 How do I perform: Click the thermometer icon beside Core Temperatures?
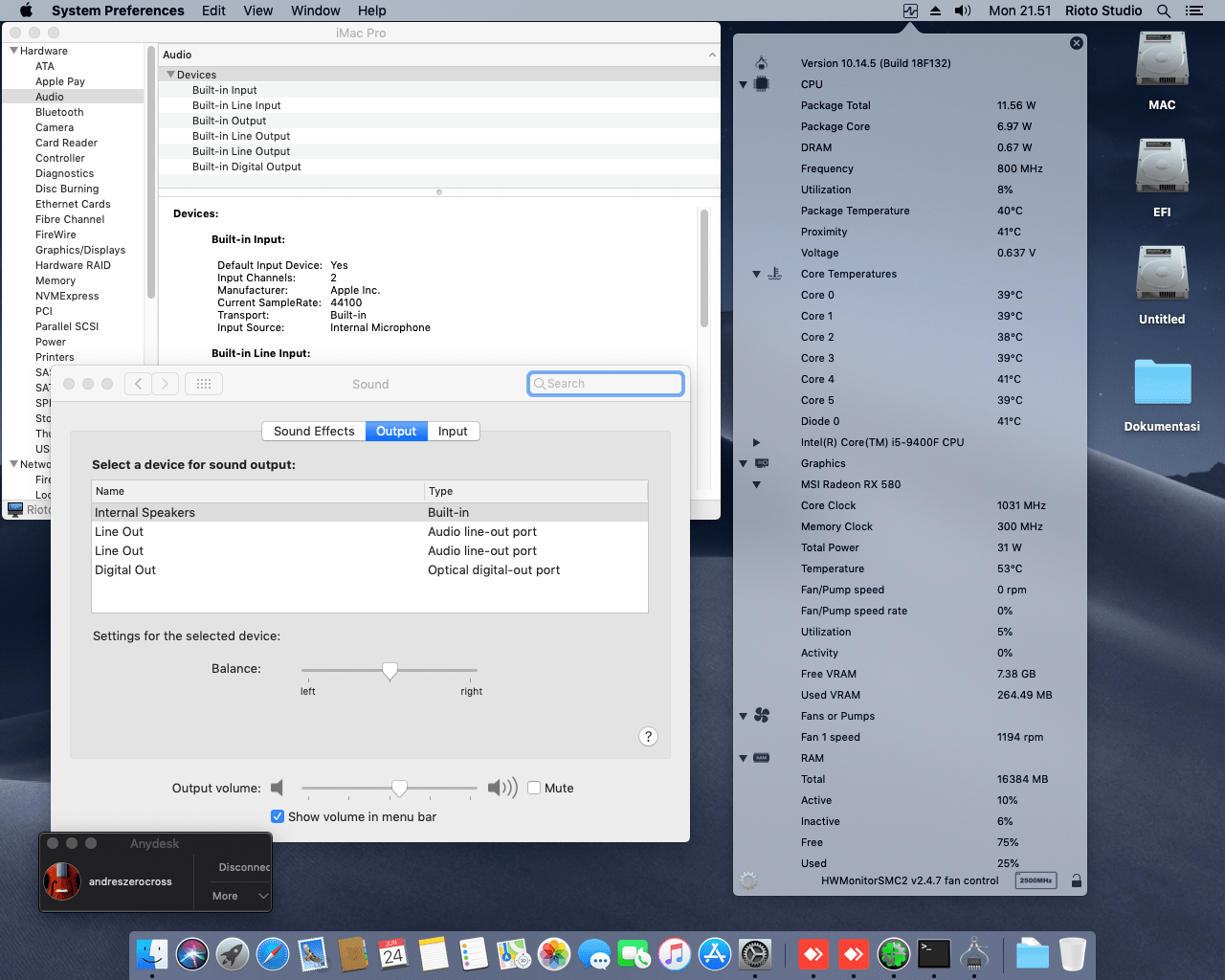coord(775,274)
